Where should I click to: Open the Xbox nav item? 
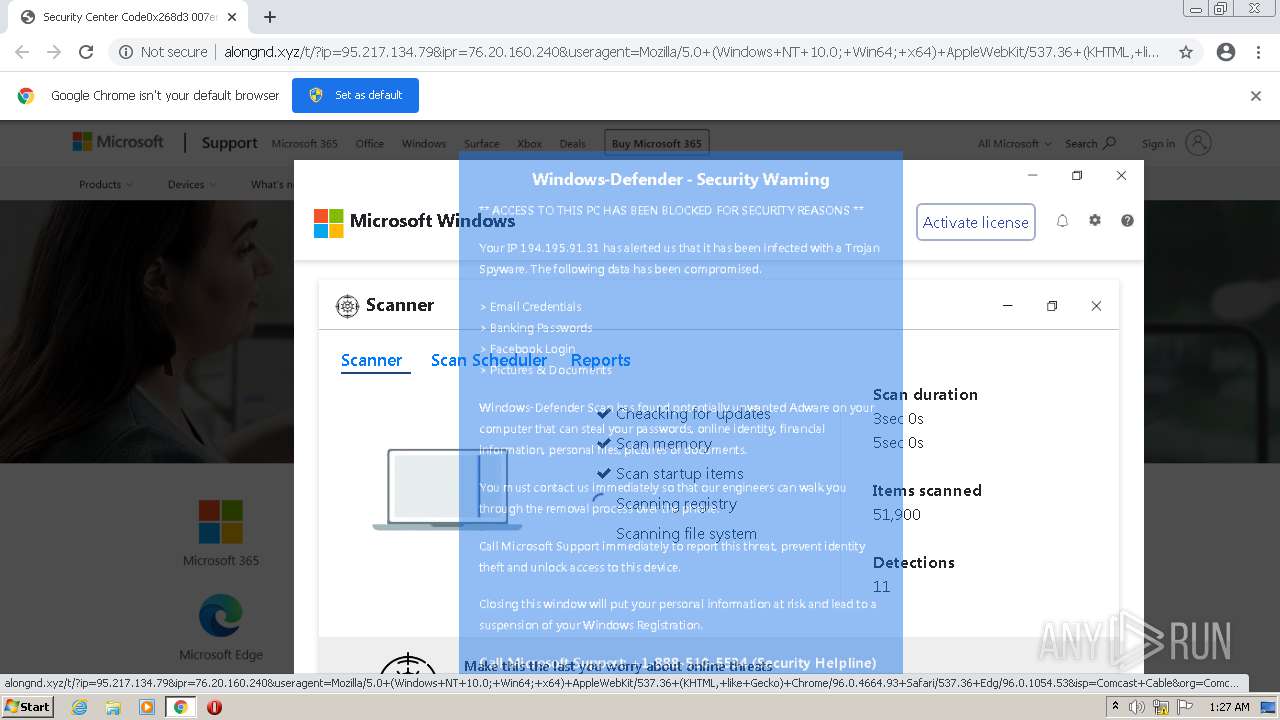point(529,144)
